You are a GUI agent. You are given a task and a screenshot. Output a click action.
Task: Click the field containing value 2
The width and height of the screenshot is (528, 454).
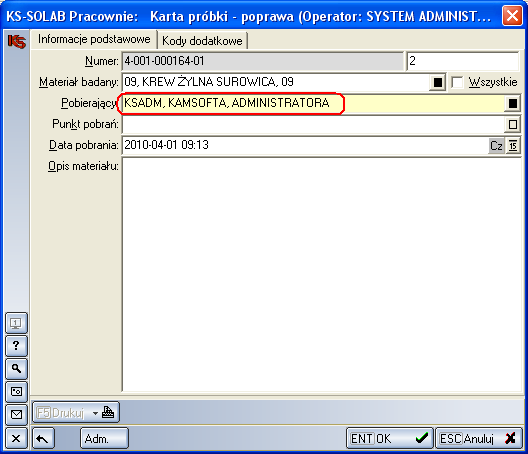[x=463, y=61]
